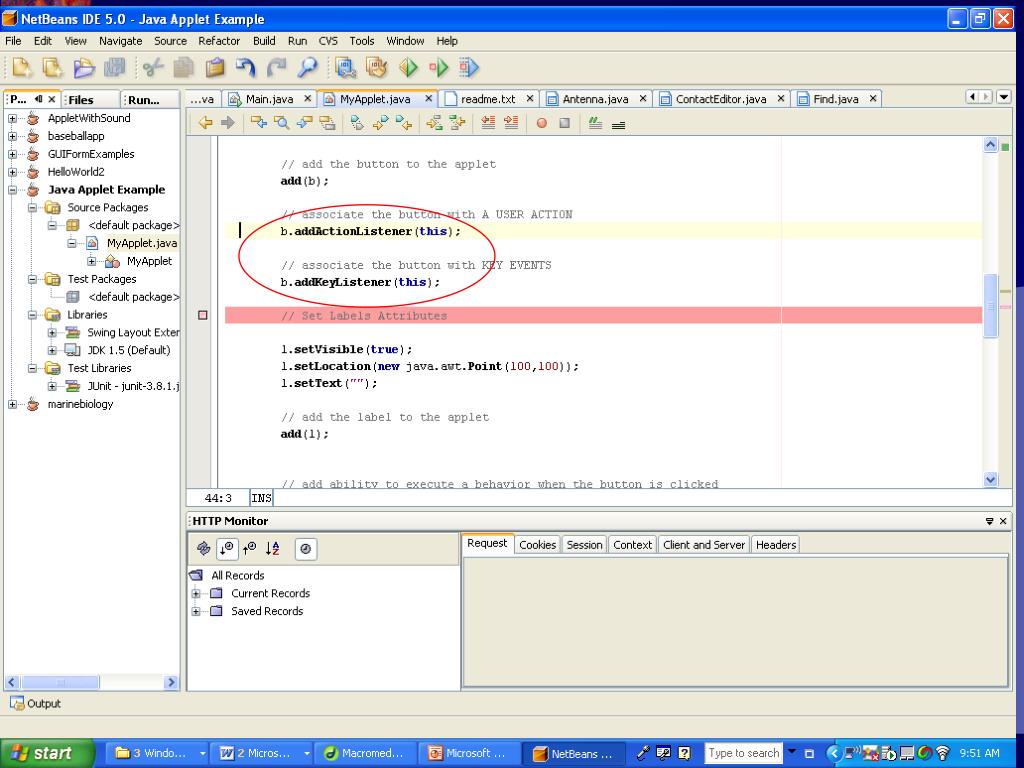This screenshot has height=768, width=1024.
Task: Debug main project icon
Action: click(x=439, y=67)
